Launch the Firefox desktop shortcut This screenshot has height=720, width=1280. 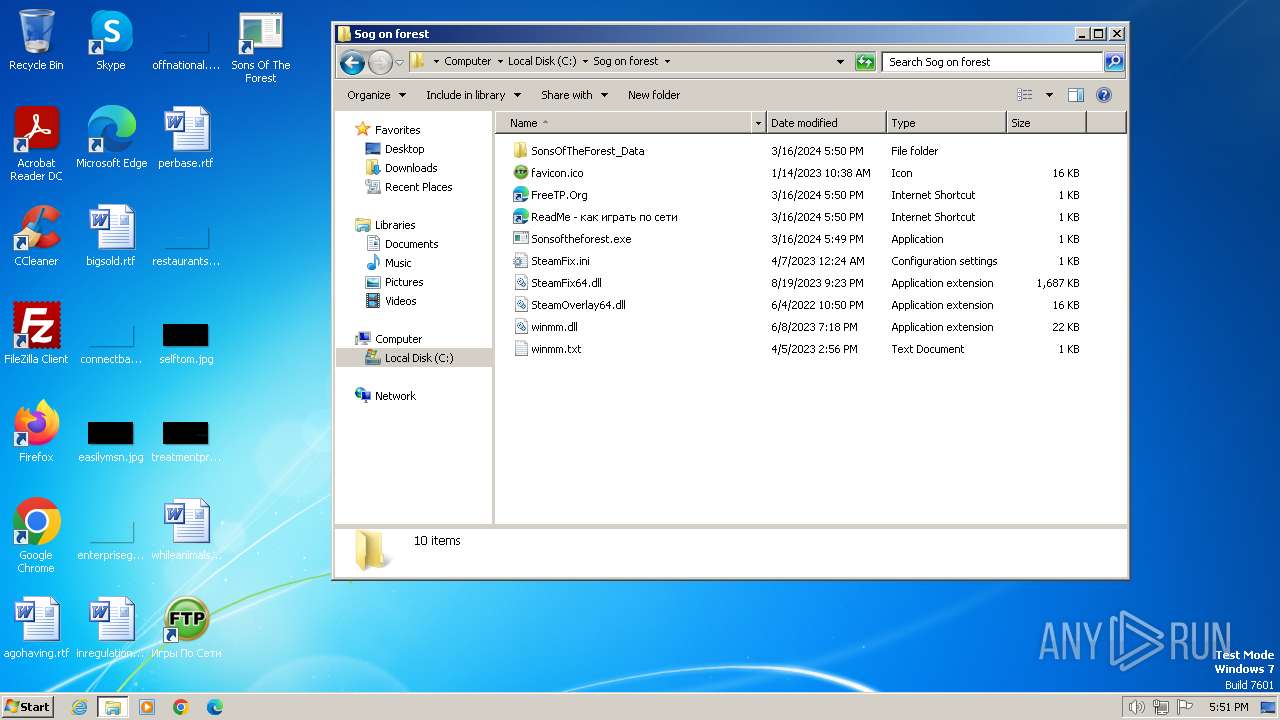[36, 432]
